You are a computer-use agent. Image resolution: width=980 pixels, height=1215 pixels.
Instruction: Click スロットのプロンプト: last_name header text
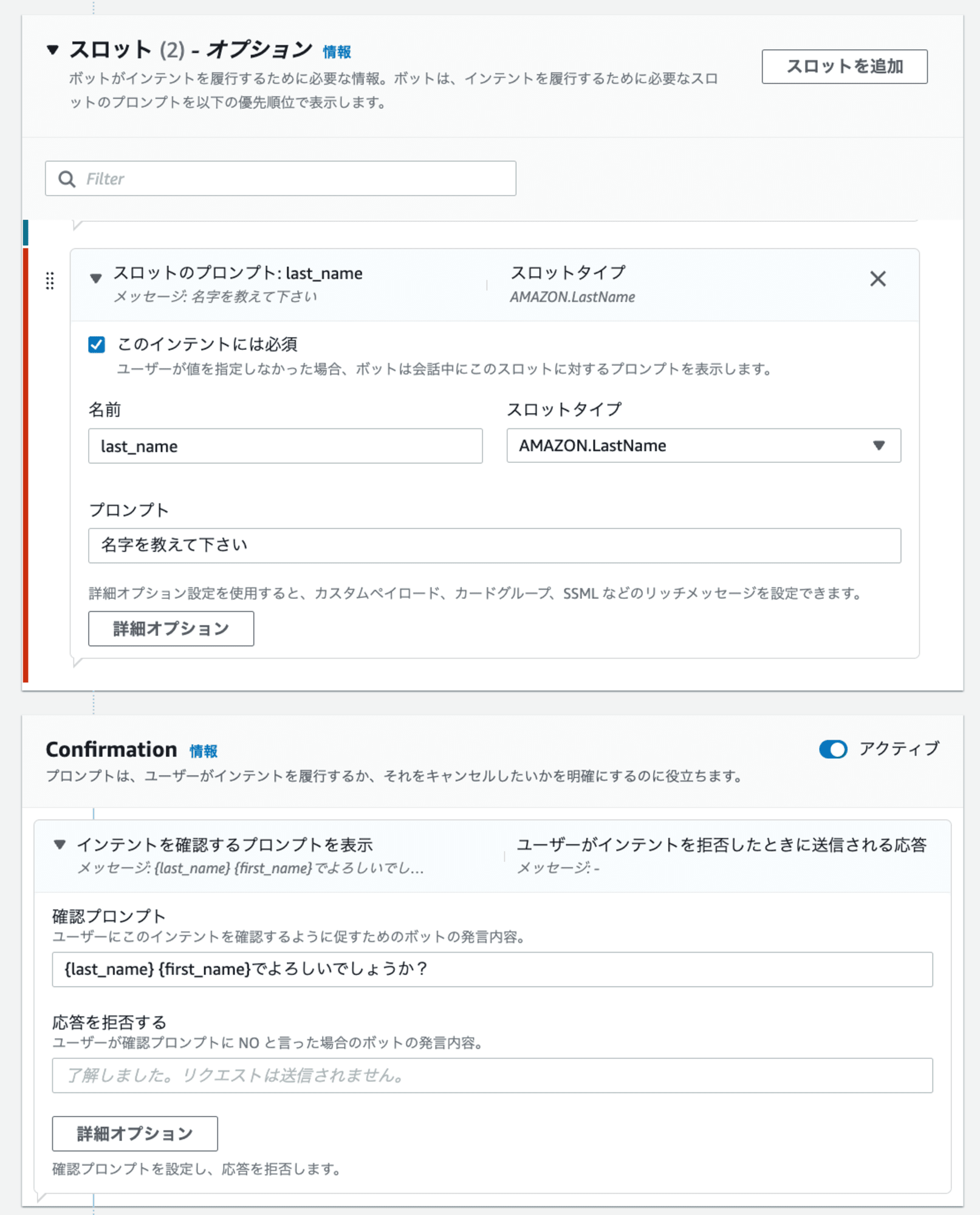coord(238,273)
